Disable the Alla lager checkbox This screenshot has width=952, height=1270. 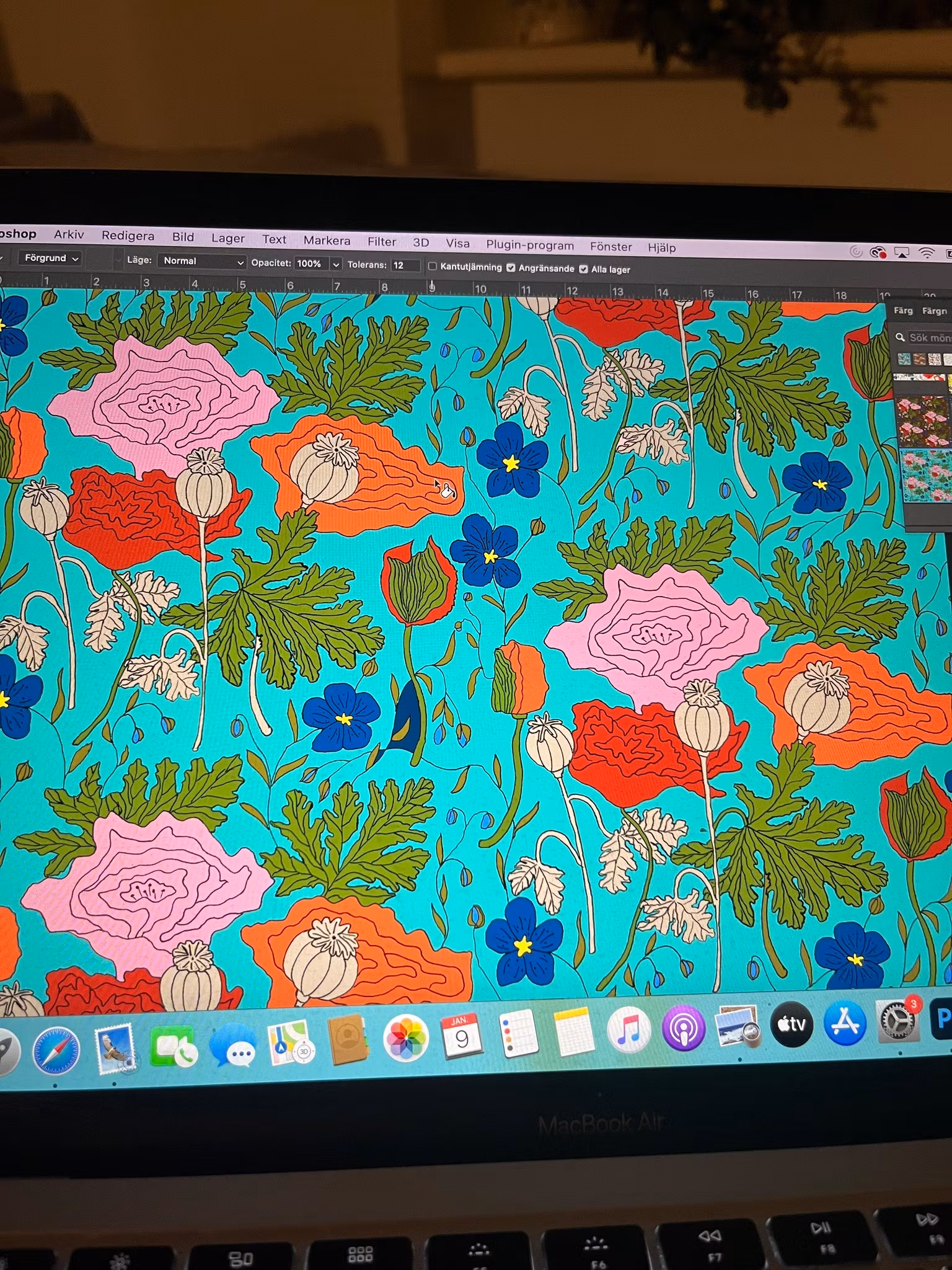pyautogui.click(x=583, y=269)
